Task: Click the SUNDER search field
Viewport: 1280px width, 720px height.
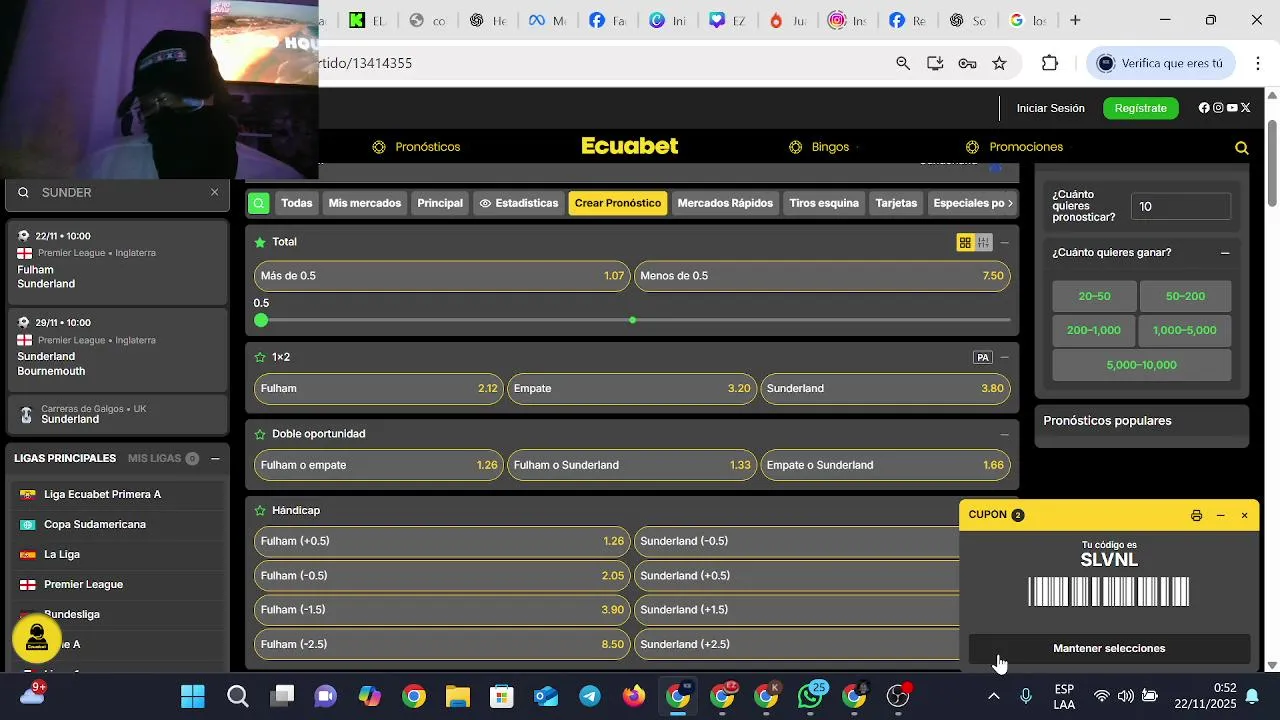Action: point(117,192)
